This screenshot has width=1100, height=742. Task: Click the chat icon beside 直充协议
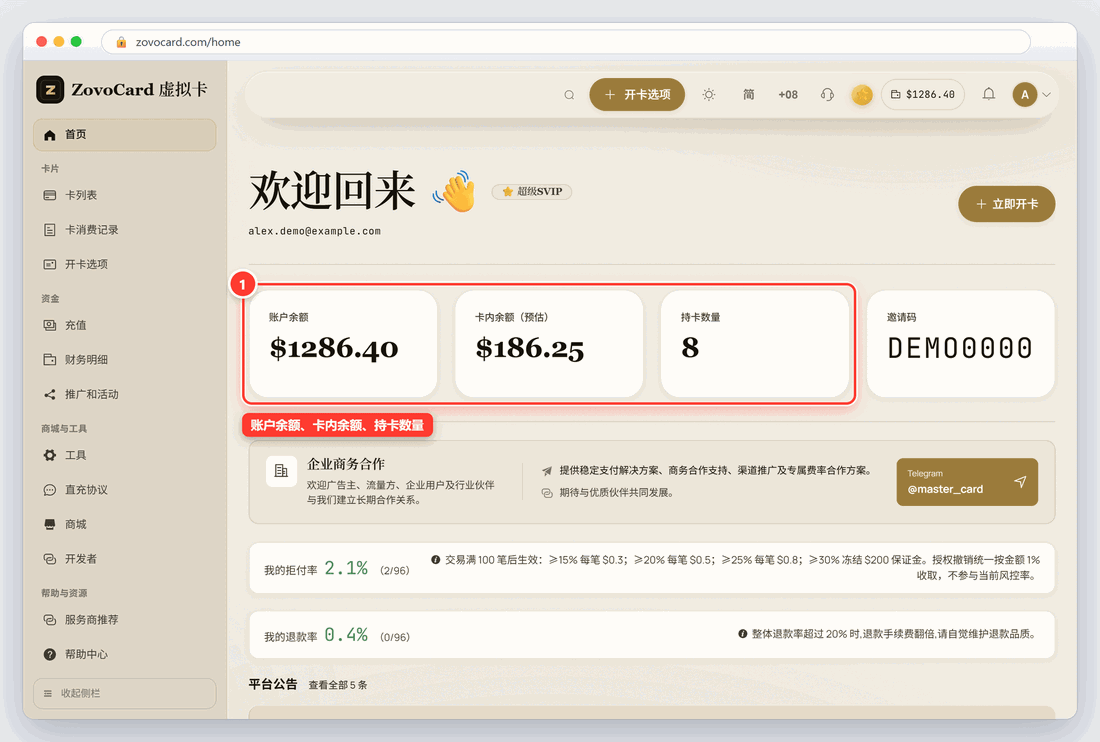[50, 490]
